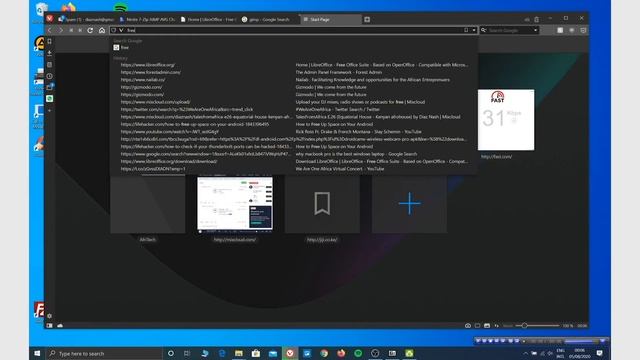
Task: Open the Downloads panel in sidebar
Action: pyautogui.click(x=49, y=53)
